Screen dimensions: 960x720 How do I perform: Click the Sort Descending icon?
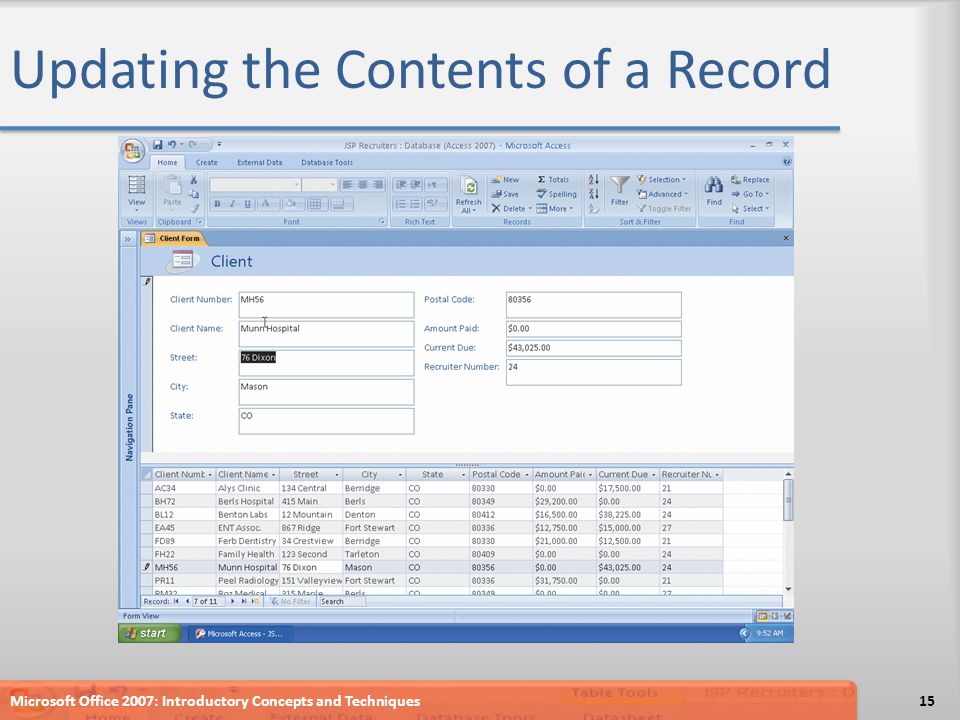click(x=593, y=194)
